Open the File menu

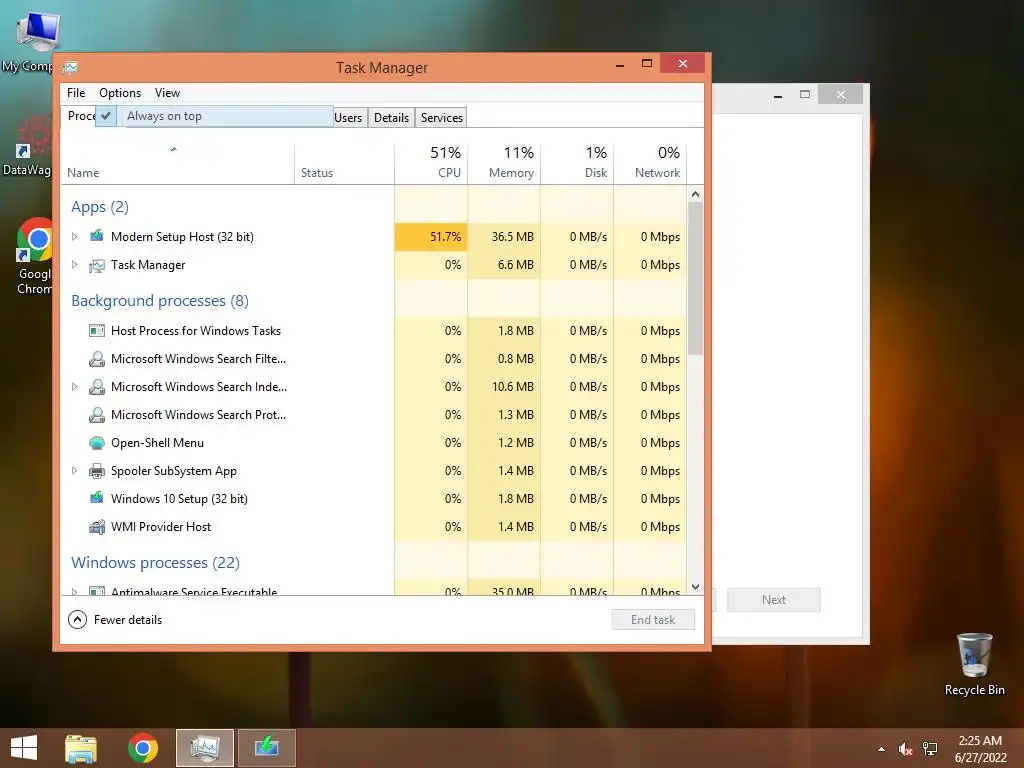tap(76, 93)
